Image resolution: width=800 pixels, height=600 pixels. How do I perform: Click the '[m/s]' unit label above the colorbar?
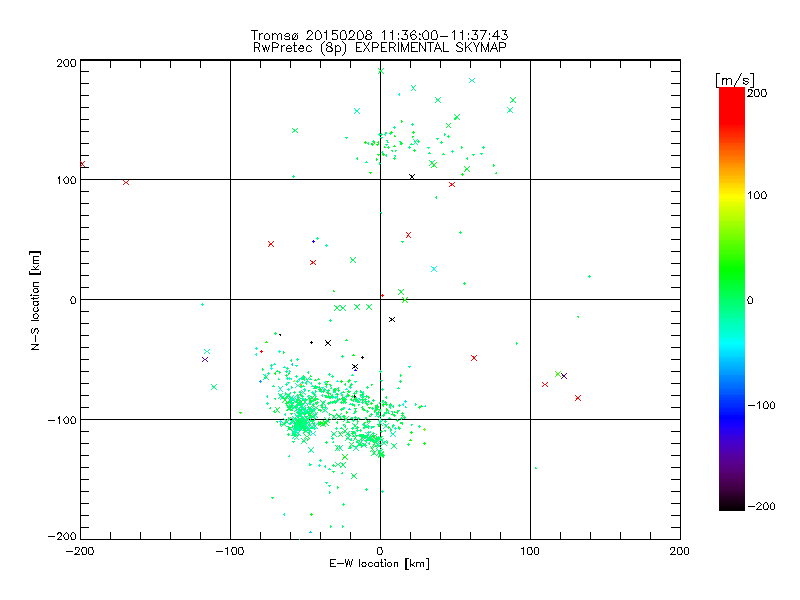[734, 80]
